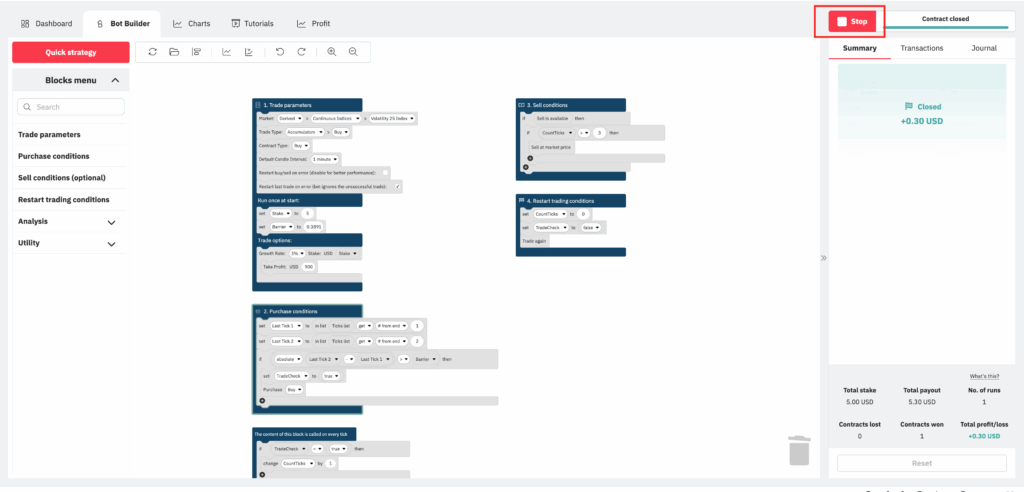The height and width of the screenshot is (492, 1024).
Task: Click the icon beside '1. Trade parameters' header
Action: coord(258,105)
